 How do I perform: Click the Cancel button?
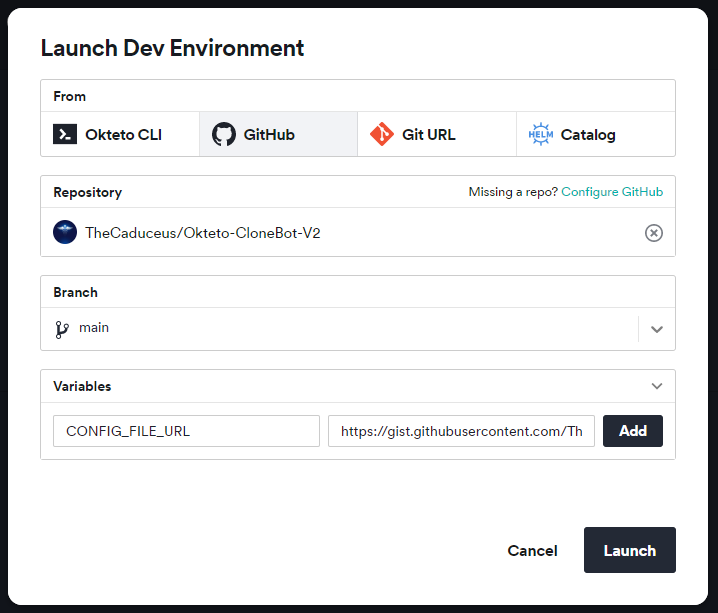point(532,550)
